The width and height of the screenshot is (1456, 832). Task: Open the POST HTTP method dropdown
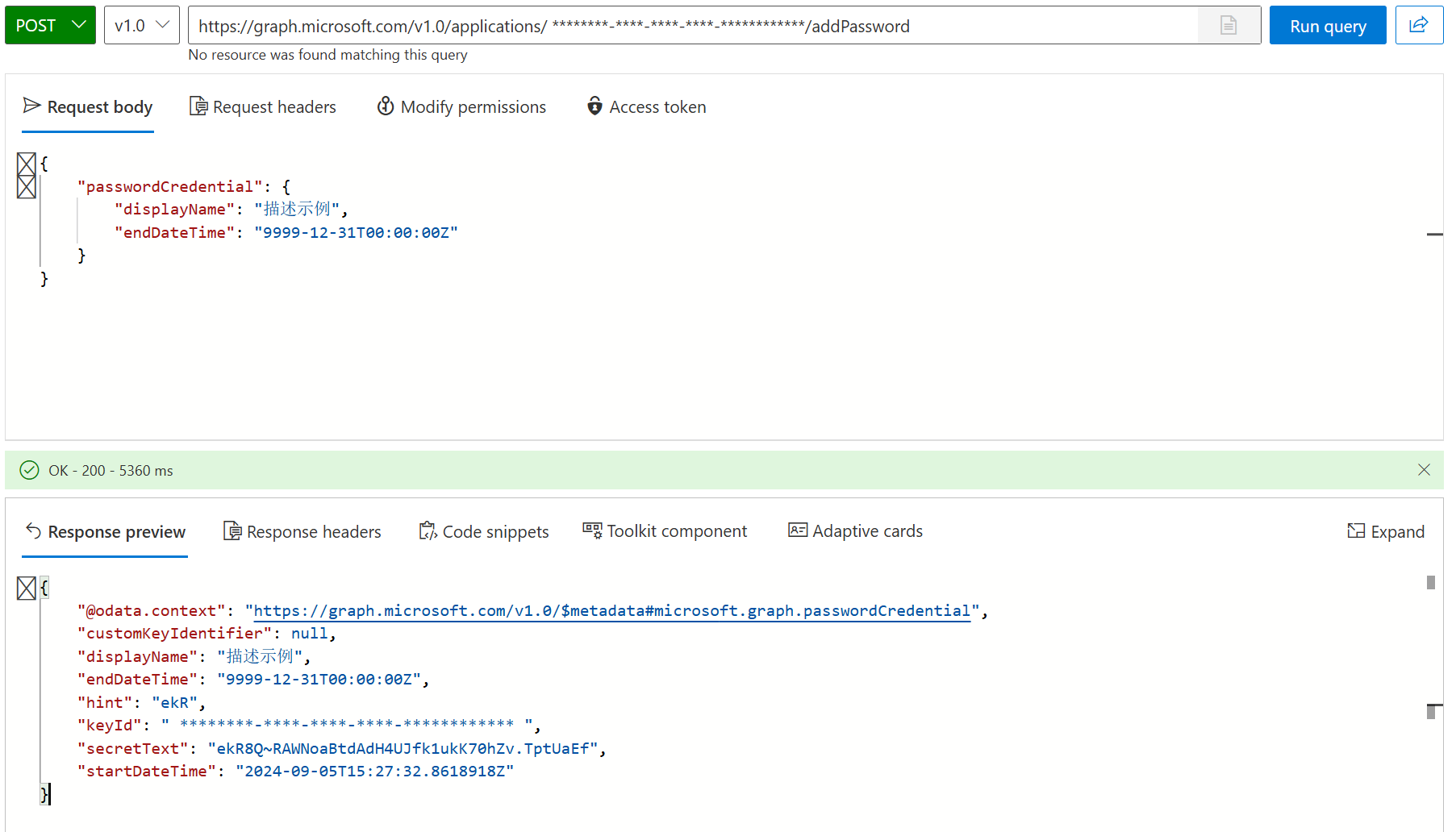(x=50, y=25)
